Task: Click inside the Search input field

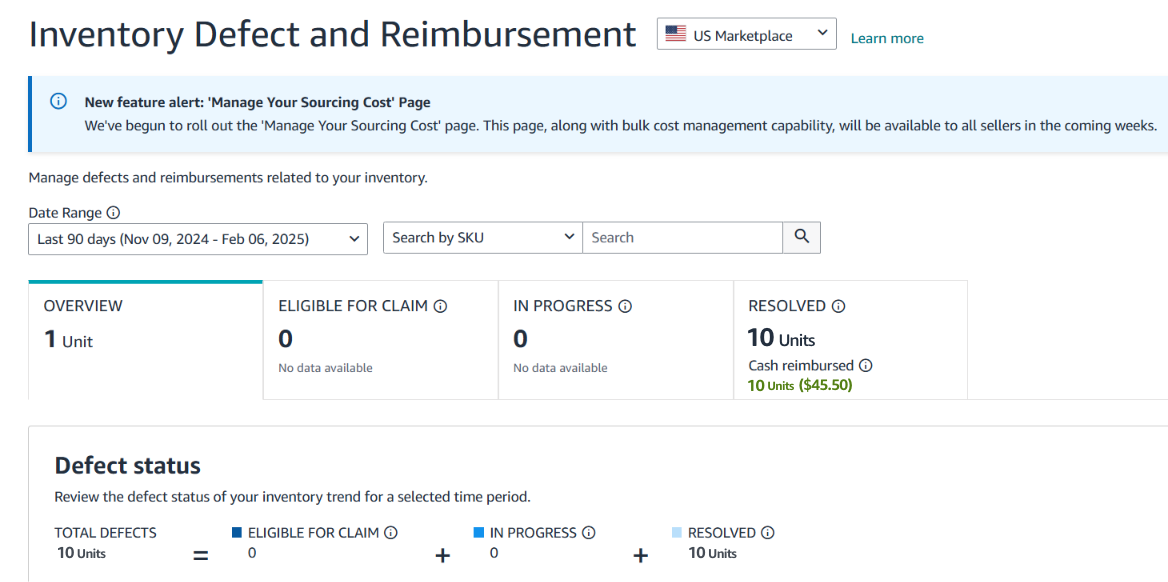Action: click(680, 237)
